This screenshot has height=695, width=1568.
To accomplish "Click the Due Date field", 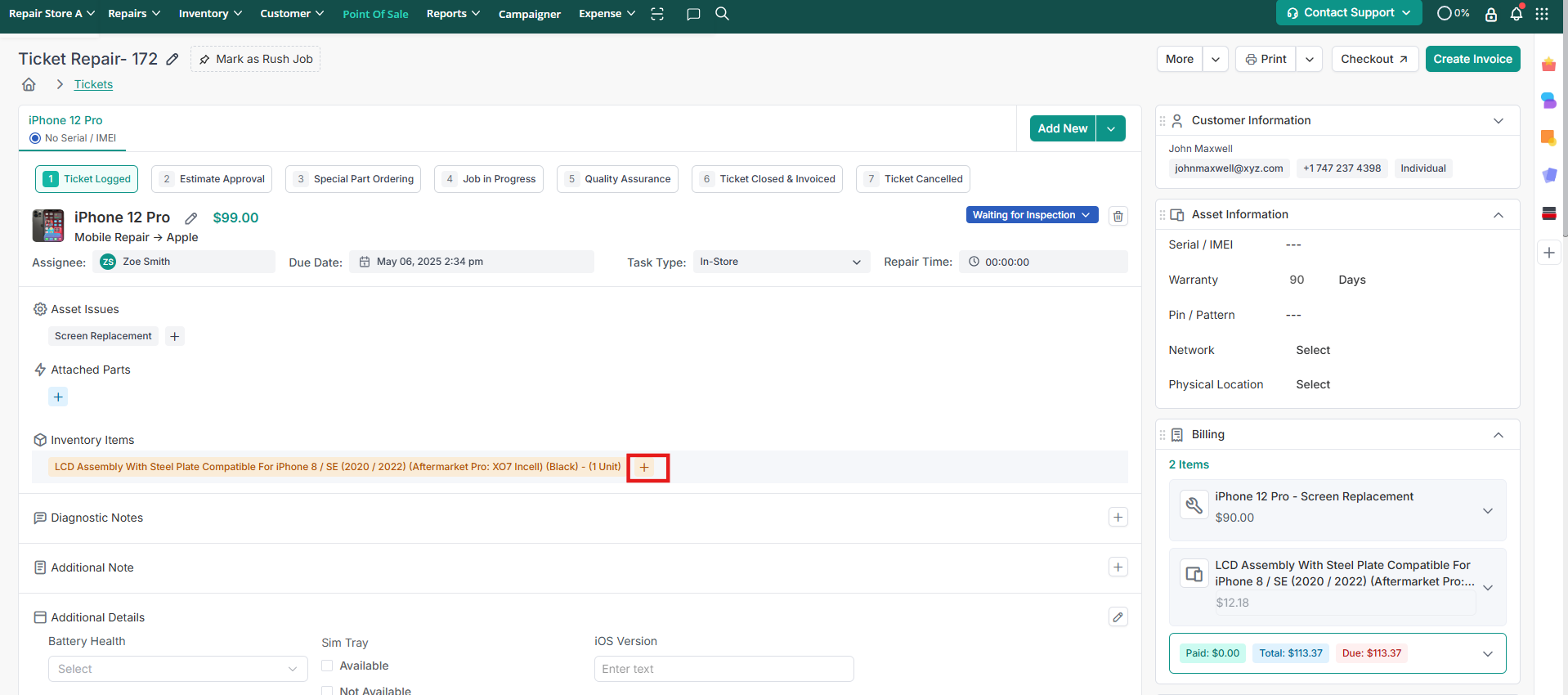I will pos(472,262).
